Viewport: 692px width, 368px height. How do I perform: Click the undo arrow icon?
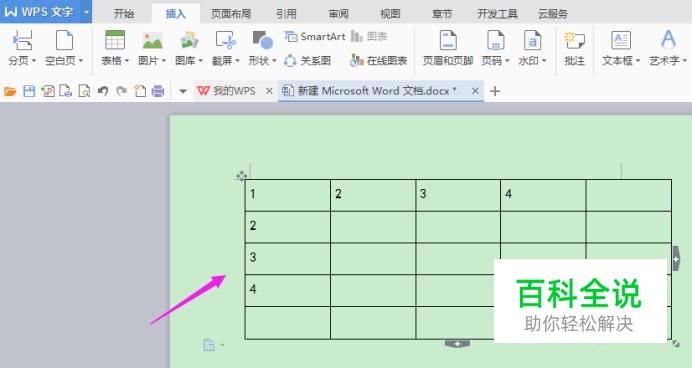pyautogui.click(x=103, y=91)
